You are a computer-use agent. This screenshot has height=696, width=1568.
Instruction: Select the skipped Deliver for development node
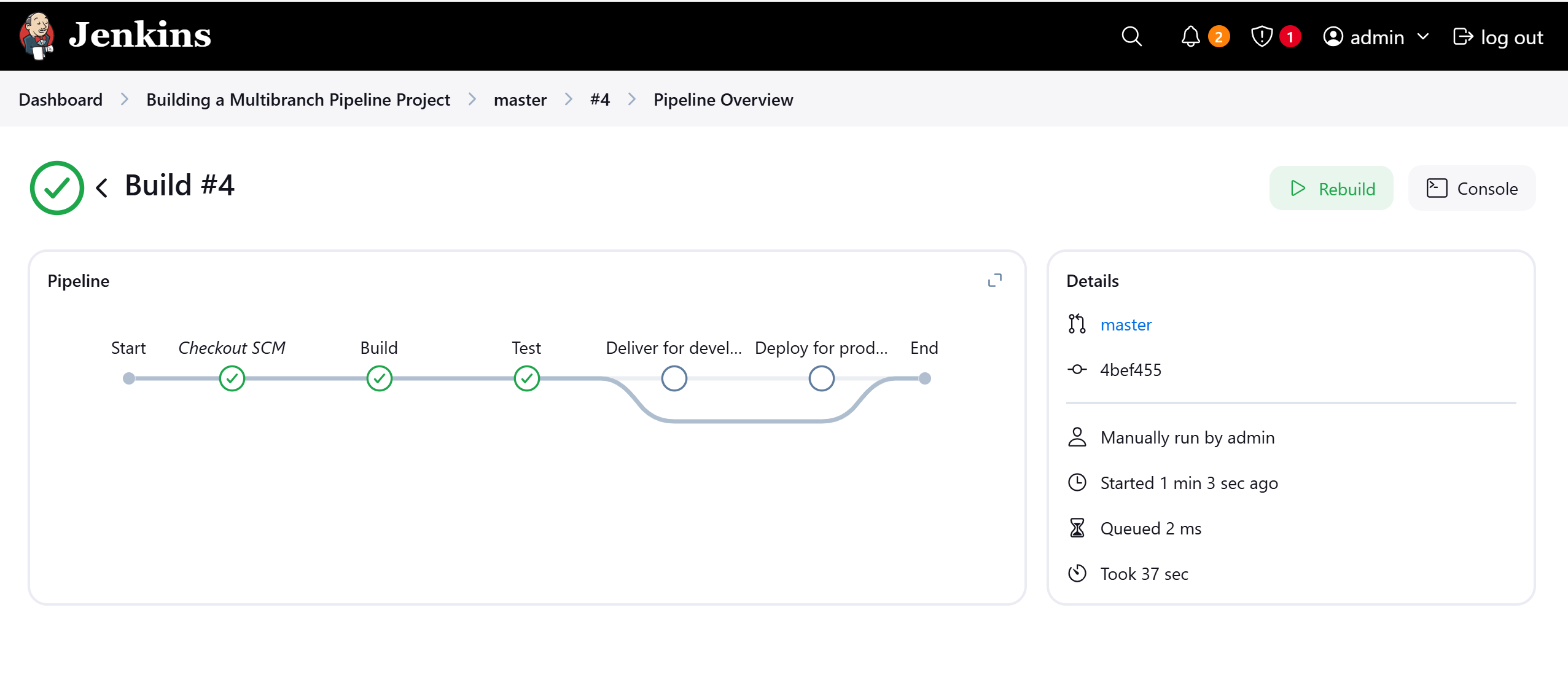pyautogui.click(x=674, y=378)
